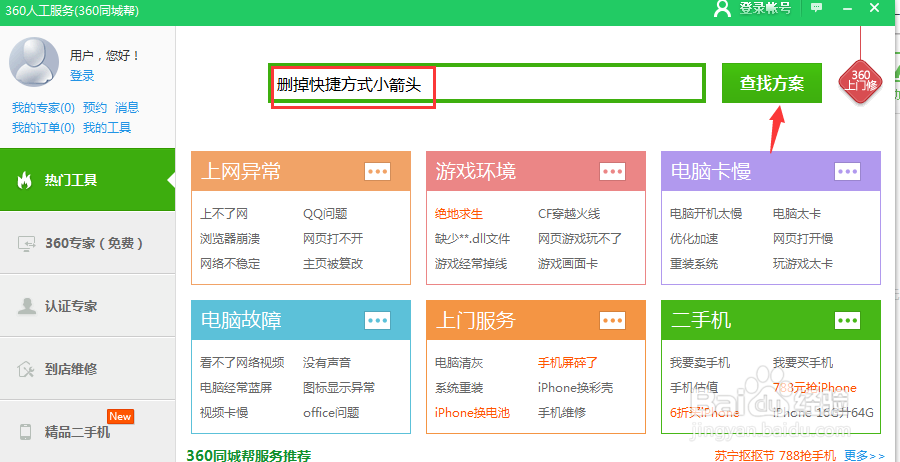Select 电脑清灰 service
The image size is (900, 462).
[x=459, y=363]
